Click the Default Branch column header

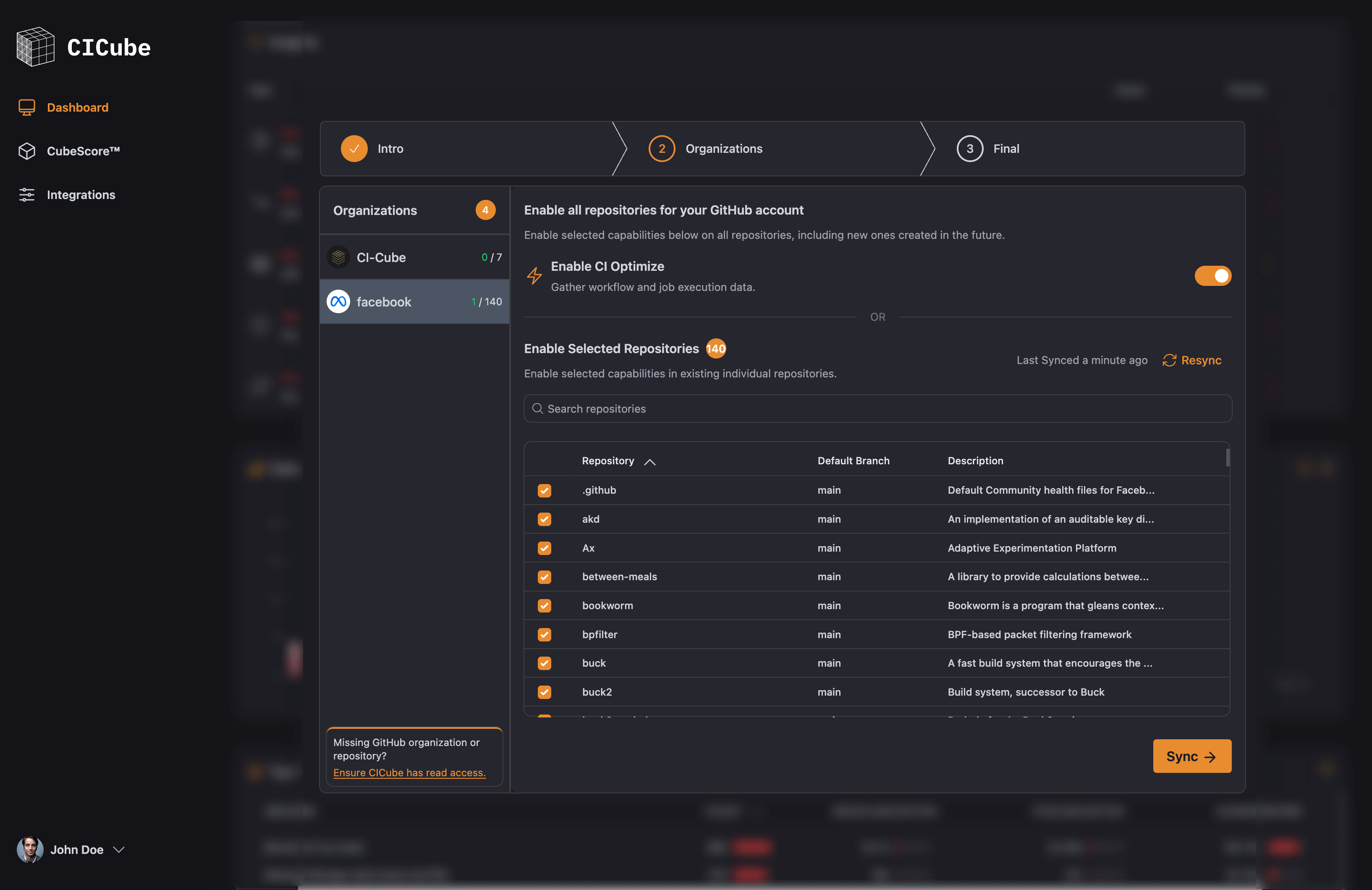coord(853,461)
